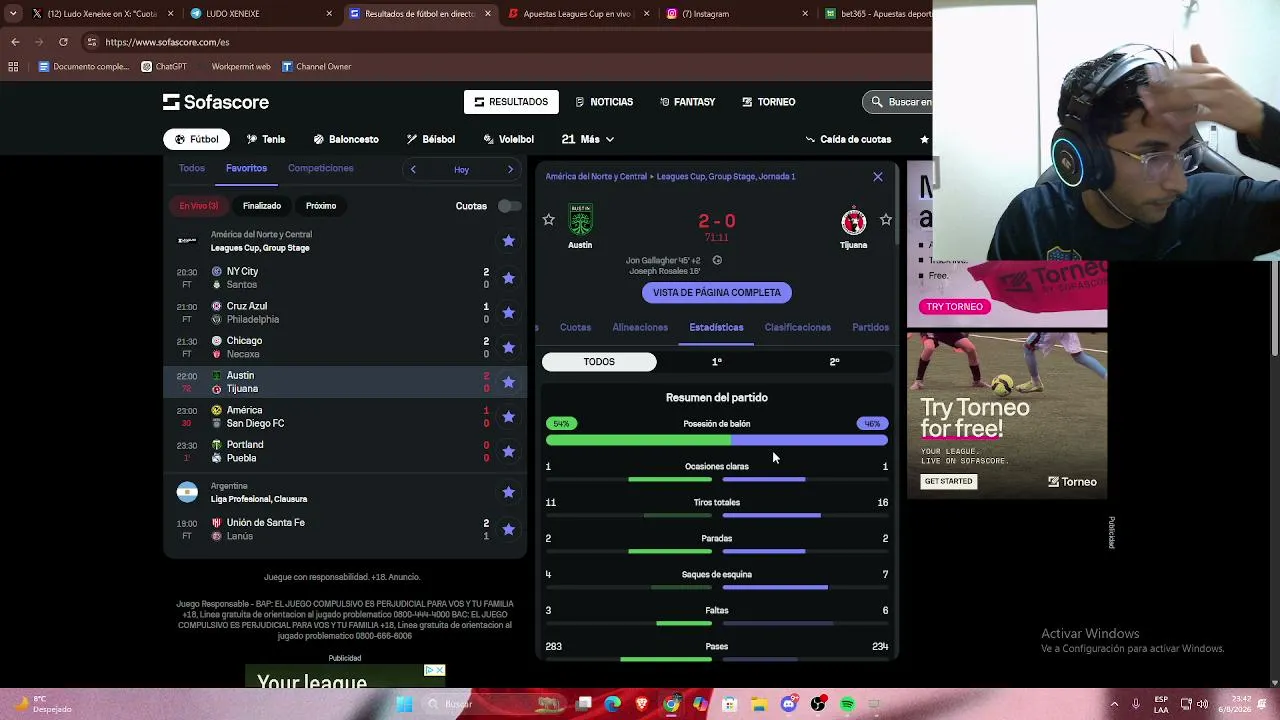Click GET STARTED in Torneo ad

click(948, 482)
